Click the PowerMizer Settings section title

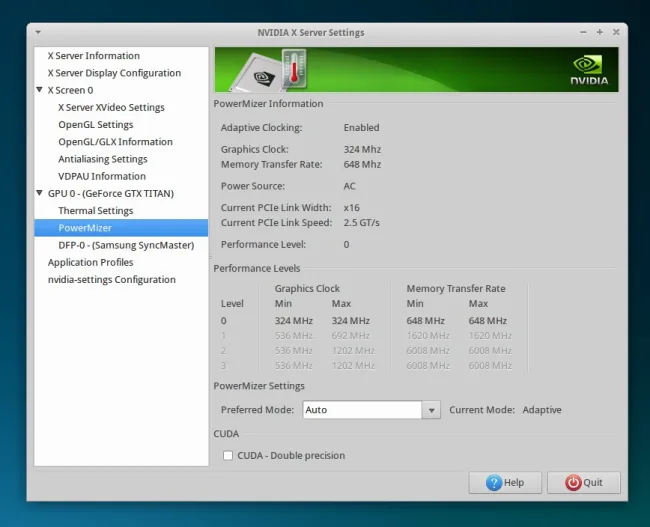tap(259, 386)
